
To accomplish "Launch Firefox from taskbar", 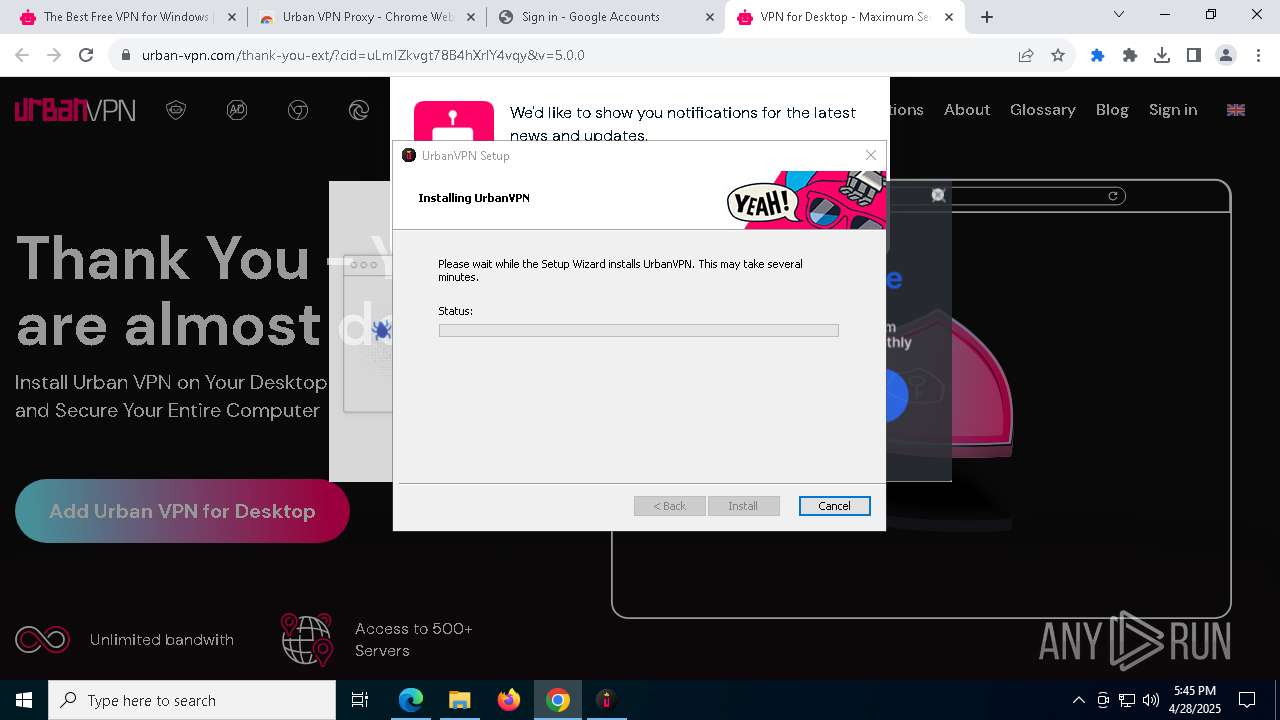I will [509, 700].
